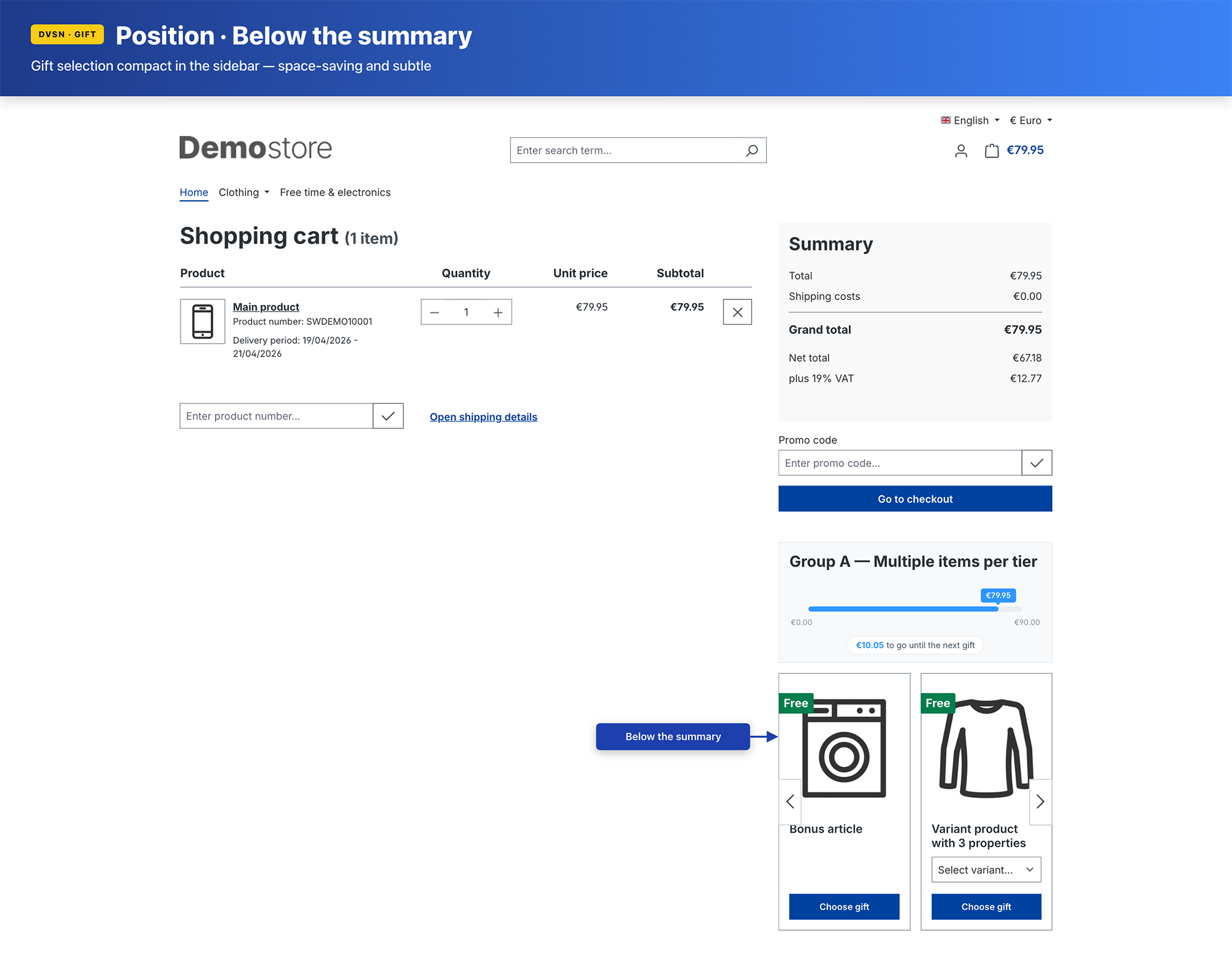This screenshot has height=969, width=1232.
Task: Remove Main product with X button
Action: pyautogui.click(x=737, y=312)
